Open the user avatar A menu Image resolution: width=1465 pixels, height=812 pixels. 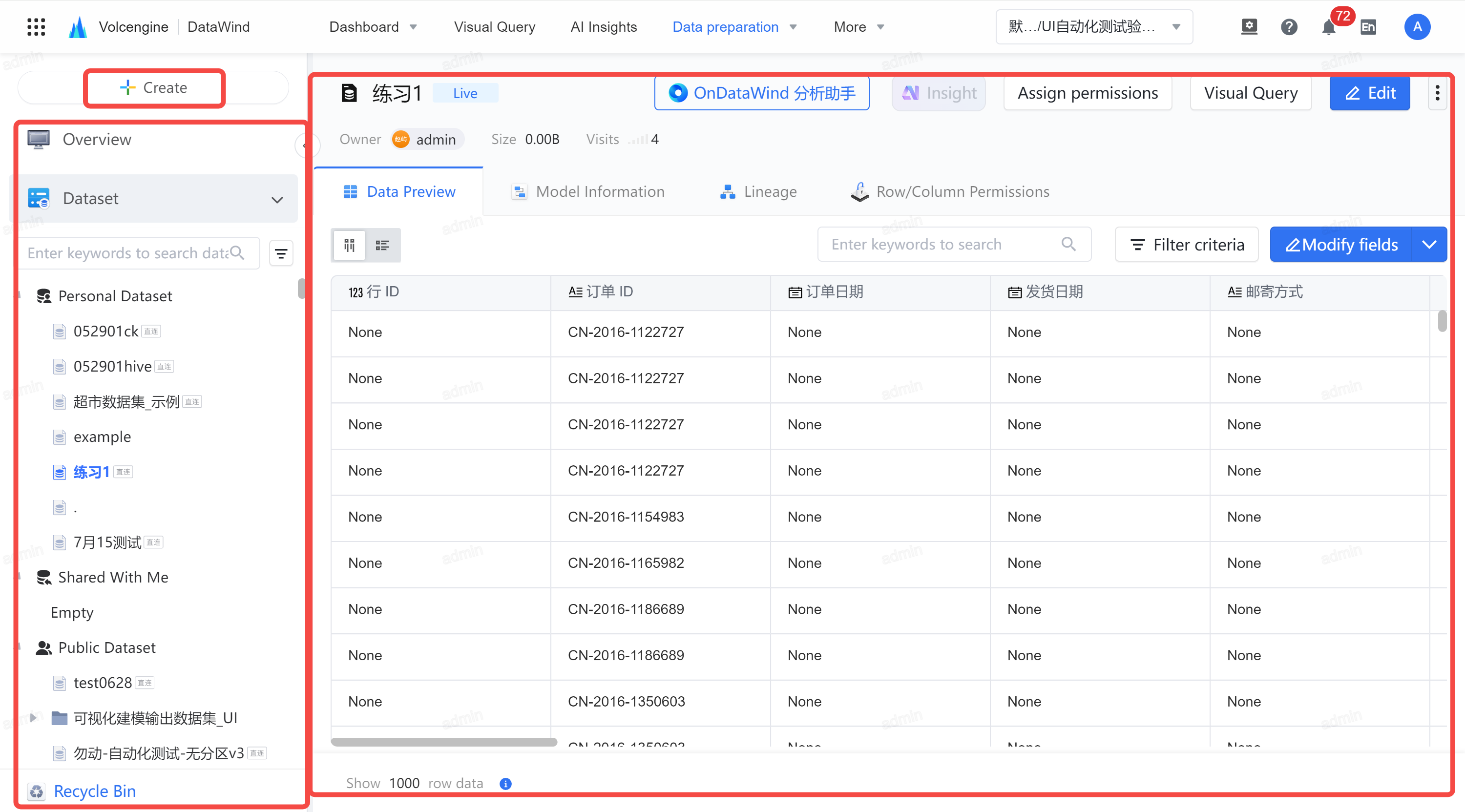(x=1417, y=27)
